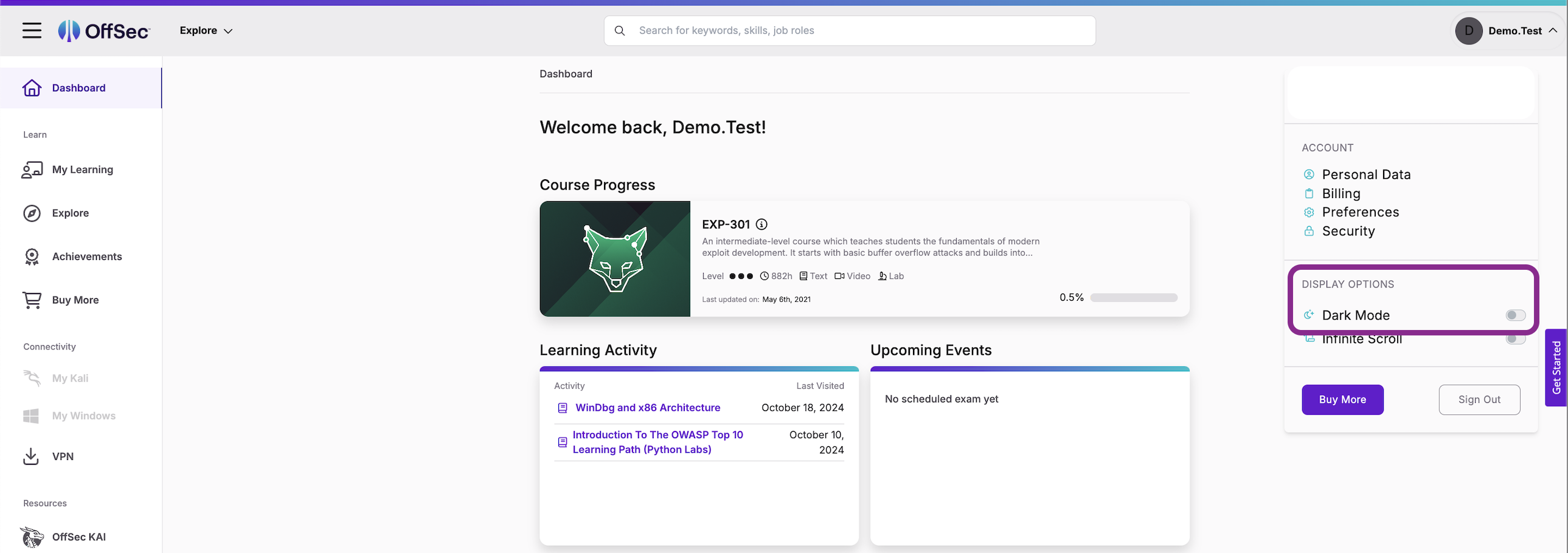Open the hamburger menu icon

pyautogui.click(x=32, y=30)
